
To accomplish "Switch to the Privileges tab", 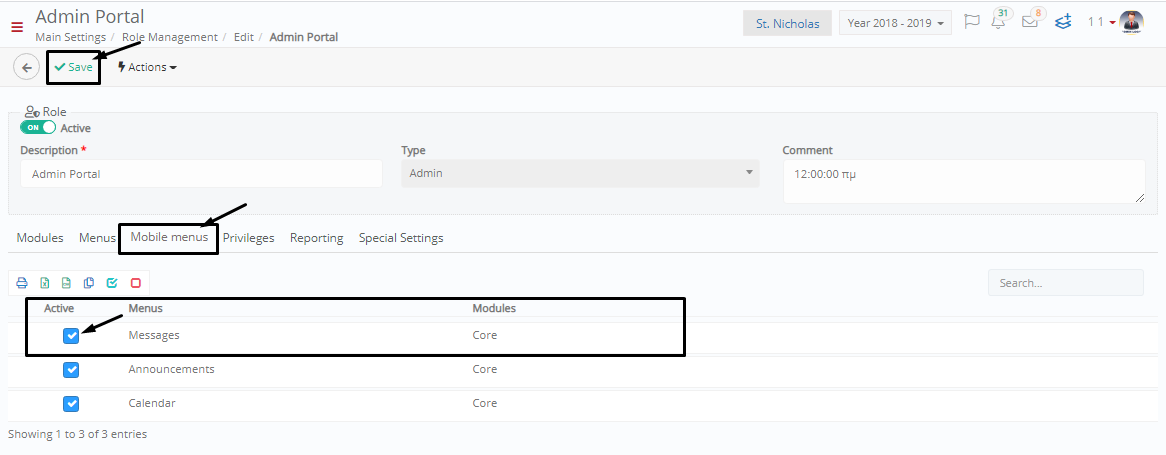I will tap(248, 238).
